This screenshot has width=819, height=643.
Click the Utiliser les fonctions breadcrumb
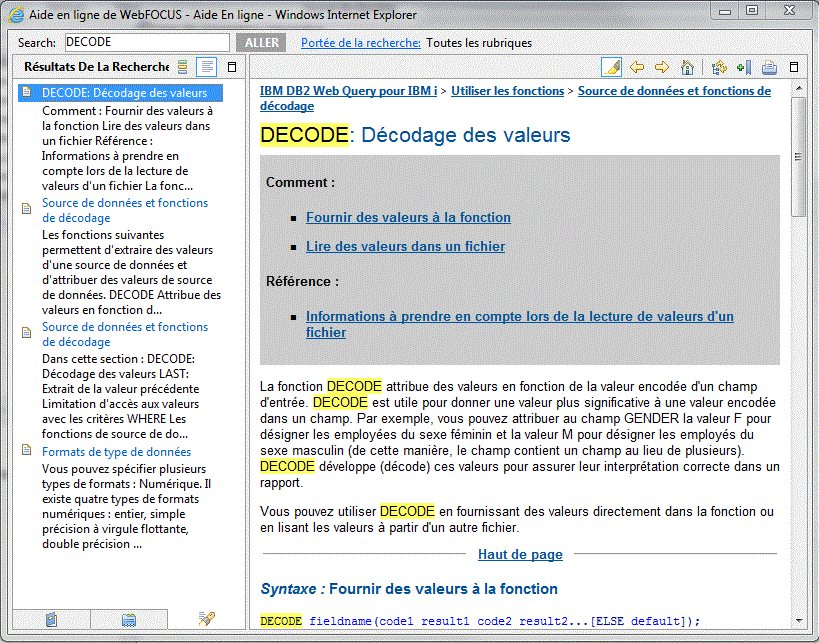(507, 91)
